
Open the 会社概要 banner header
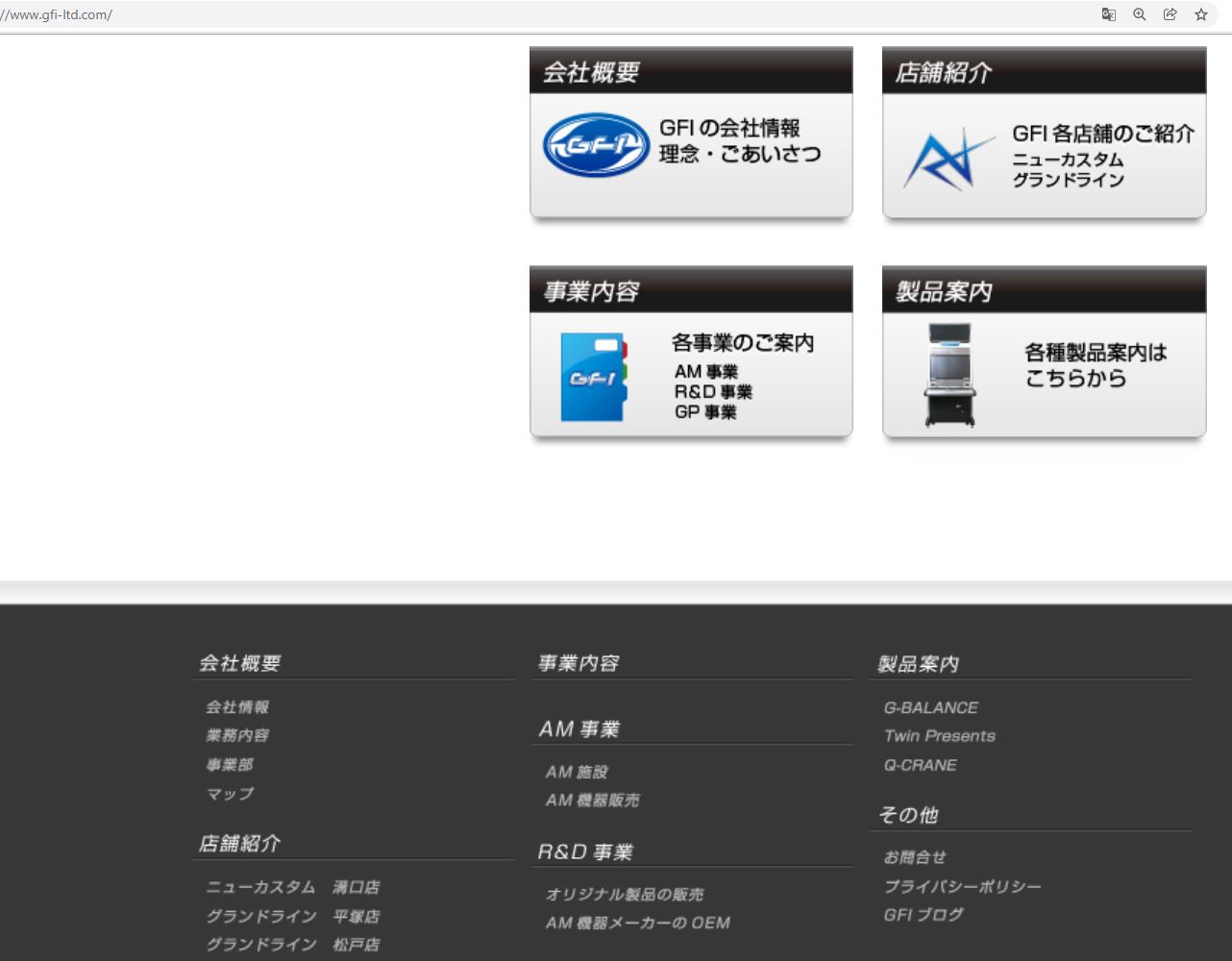click(x=690, y=72)
